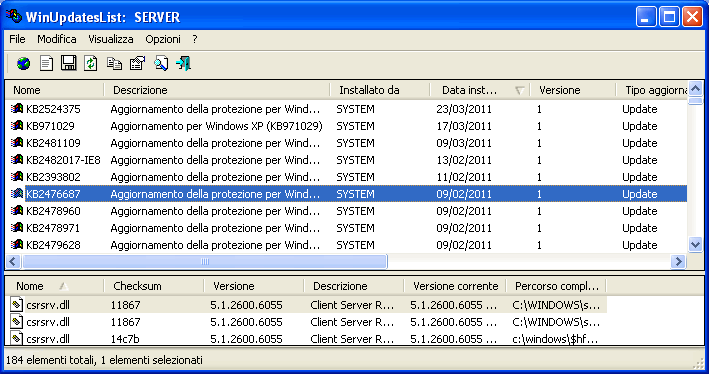Click the vertical scrollbar down arrow
This screenshot has height=374, width=709.
point(695,245)
